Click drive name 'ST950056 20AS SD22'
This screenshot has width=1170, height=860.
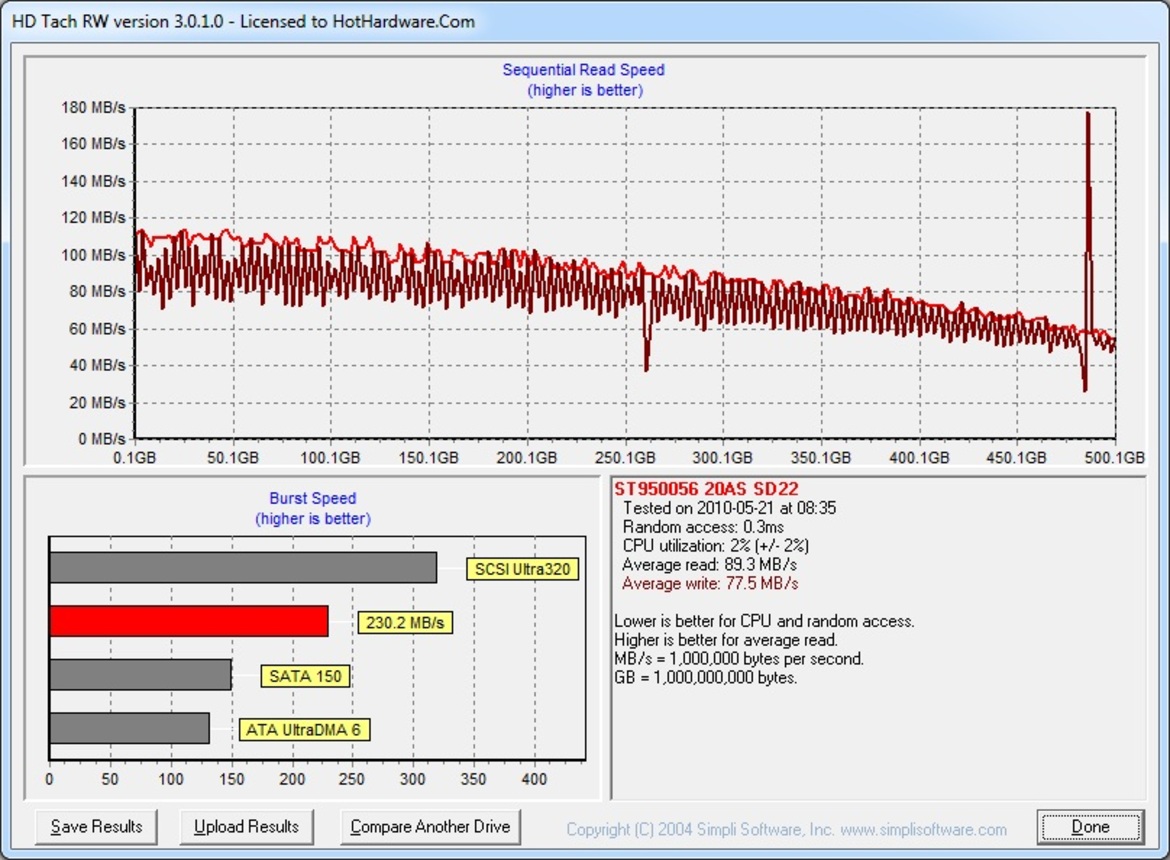coord(706,489)
